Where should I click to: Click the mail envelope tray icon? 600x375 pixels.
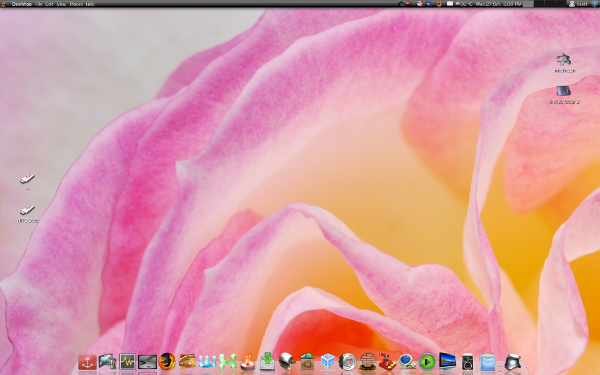click(x=450, y=4)
